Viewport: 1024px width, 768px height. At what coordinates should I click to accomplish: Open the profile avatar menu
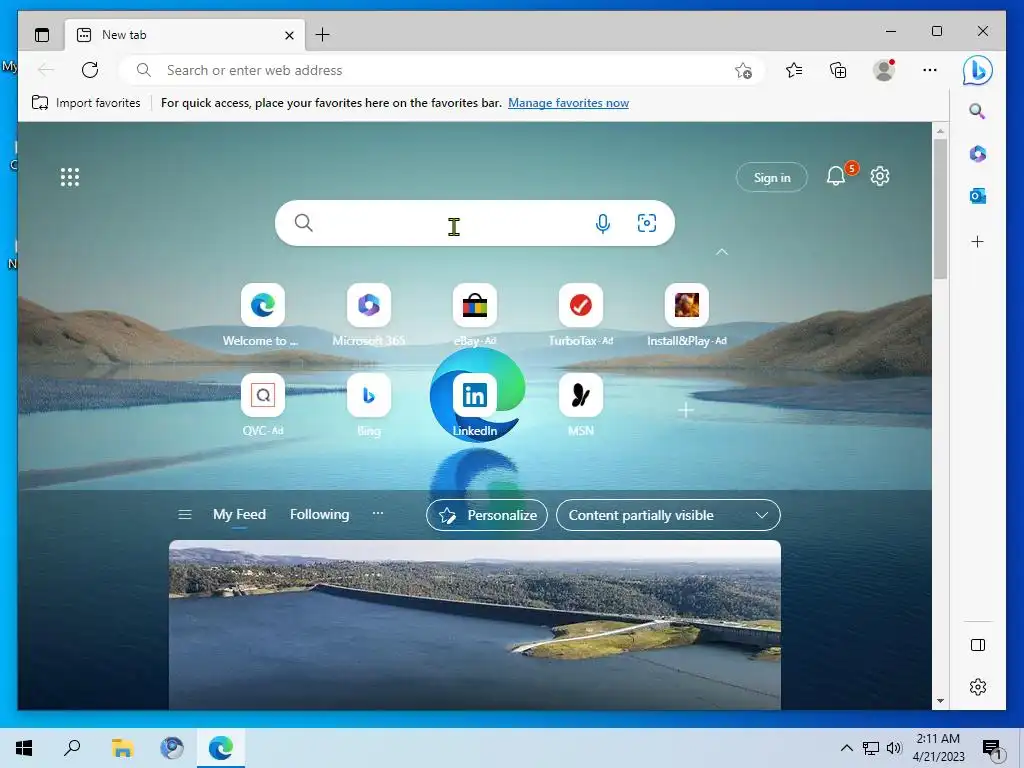coord(884,70)
